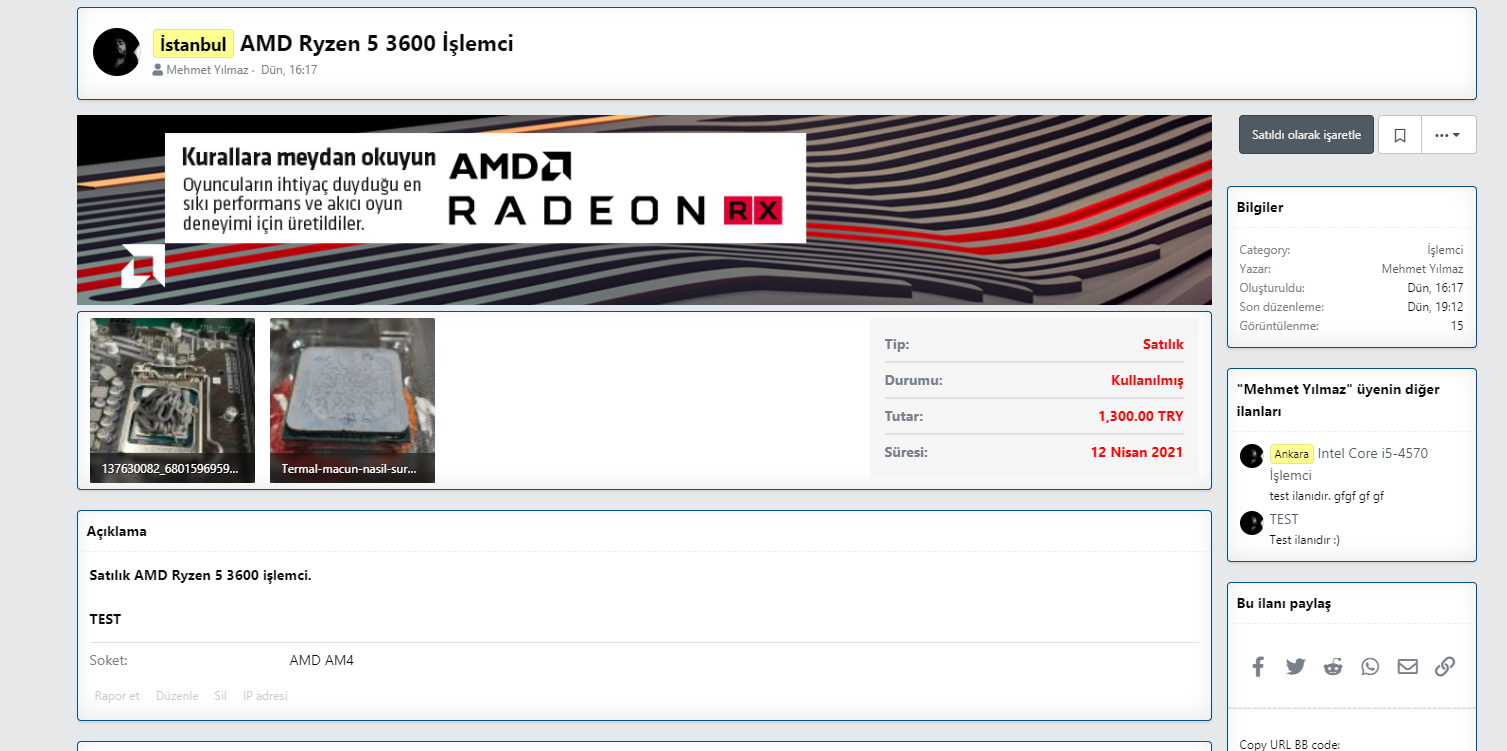Open the İstanbul location tag
Screen dimensions: 1507x751
pos(193,44)
